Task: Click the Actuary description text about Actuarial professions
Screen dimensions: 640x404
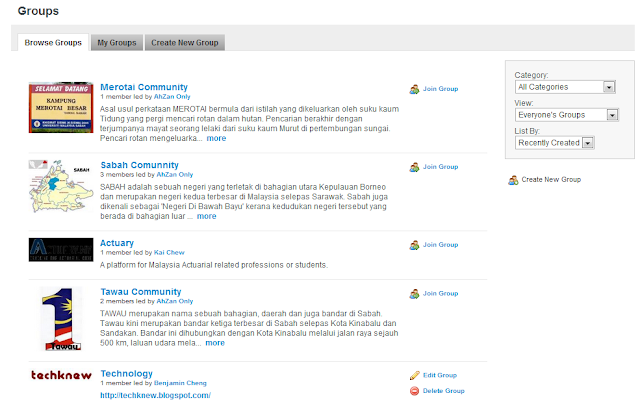Action: click(x=214, y=265)
